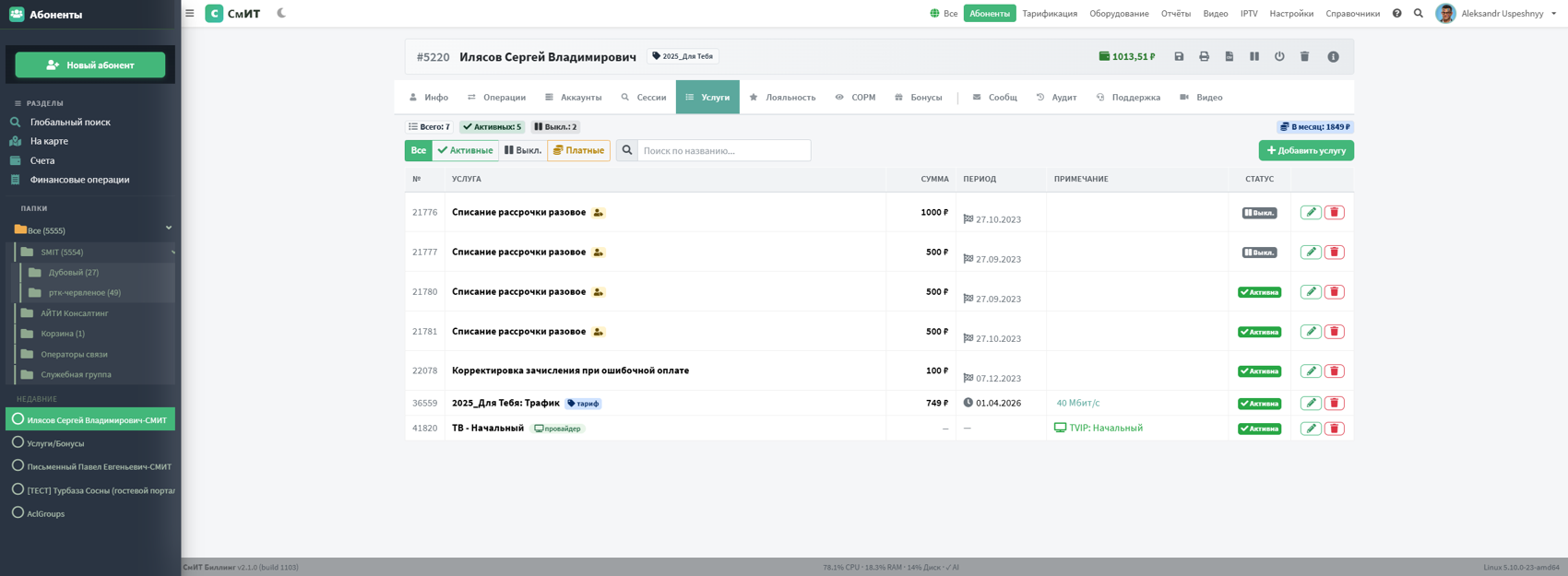Collapse the SMIT (5554) folder chevron
1568x576 pixels.
click(172, 252)
